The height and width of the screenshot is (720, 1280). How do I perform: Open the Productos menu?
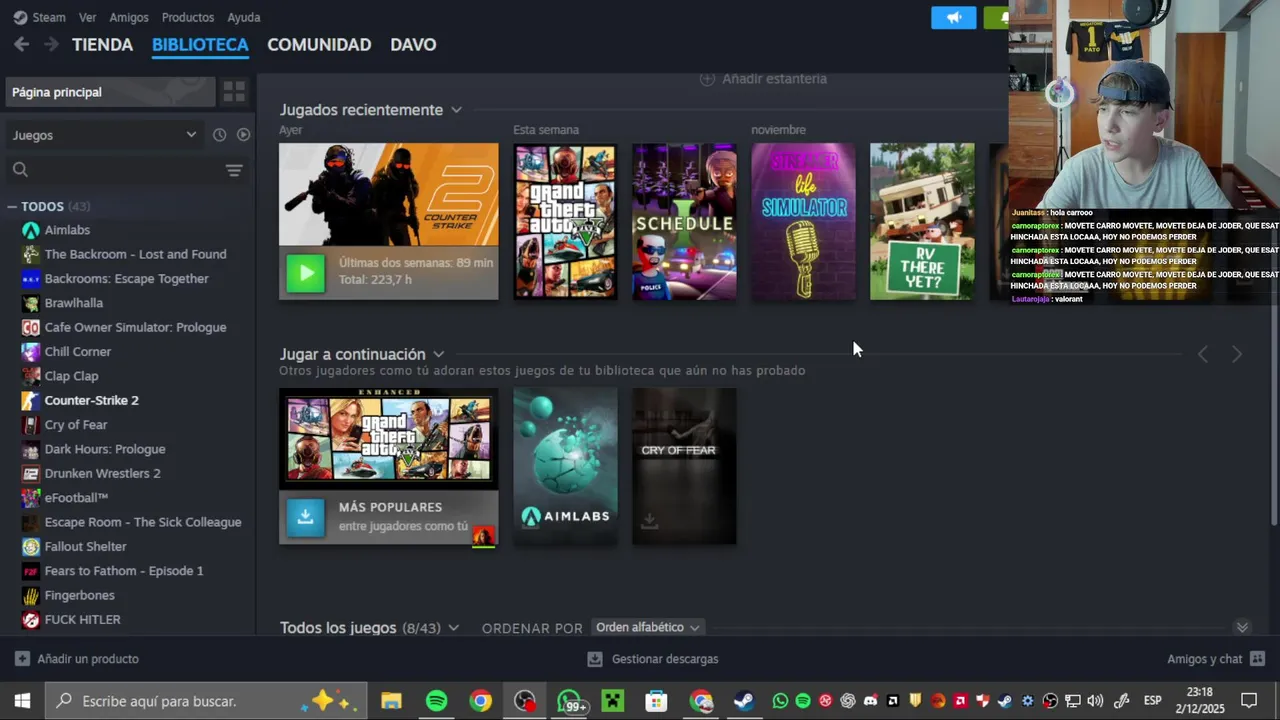click(188, 17)
